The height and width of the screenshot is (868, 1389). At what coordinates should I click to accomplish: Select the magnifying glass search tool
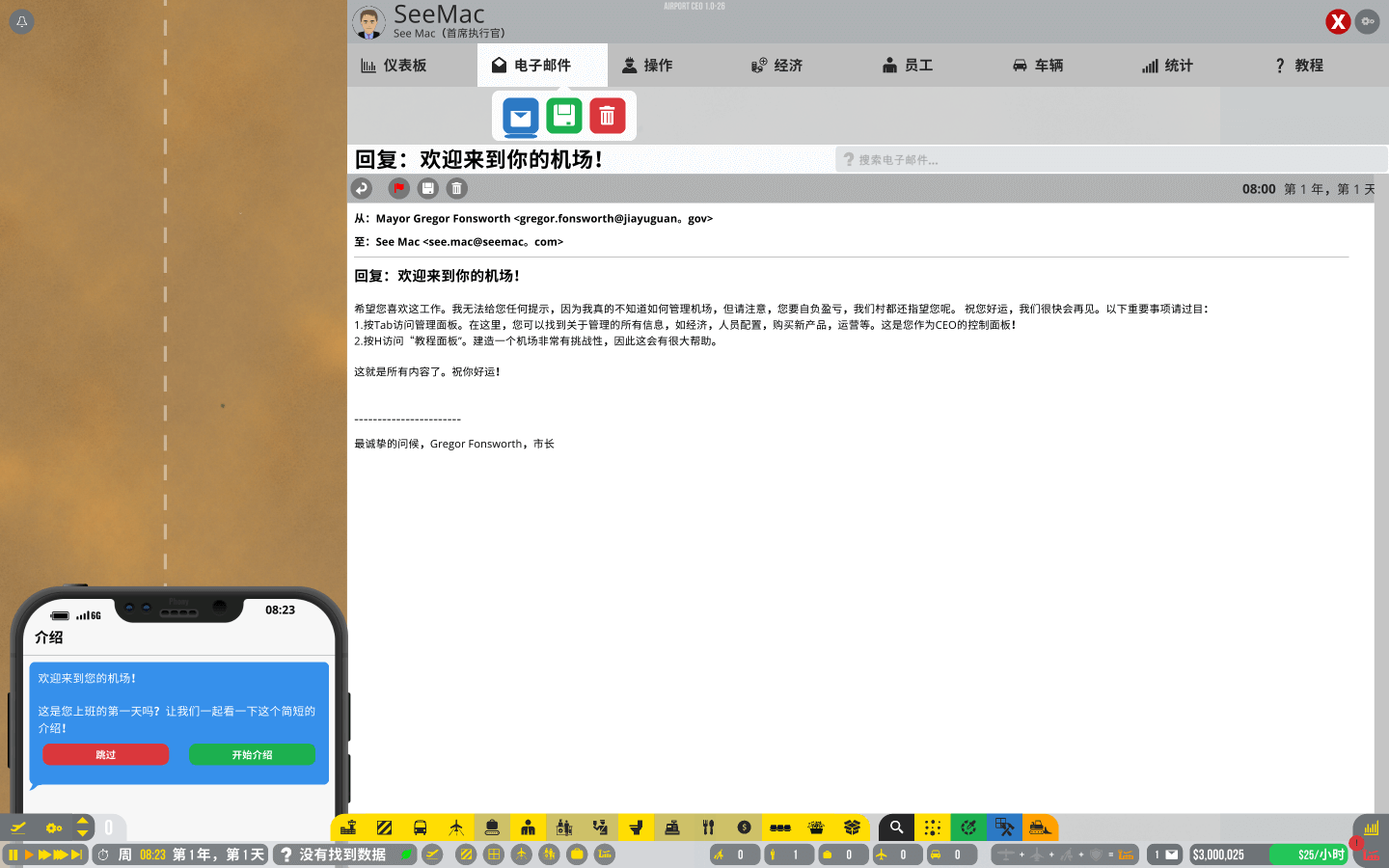pyautogui.click(x=896, y=827)
